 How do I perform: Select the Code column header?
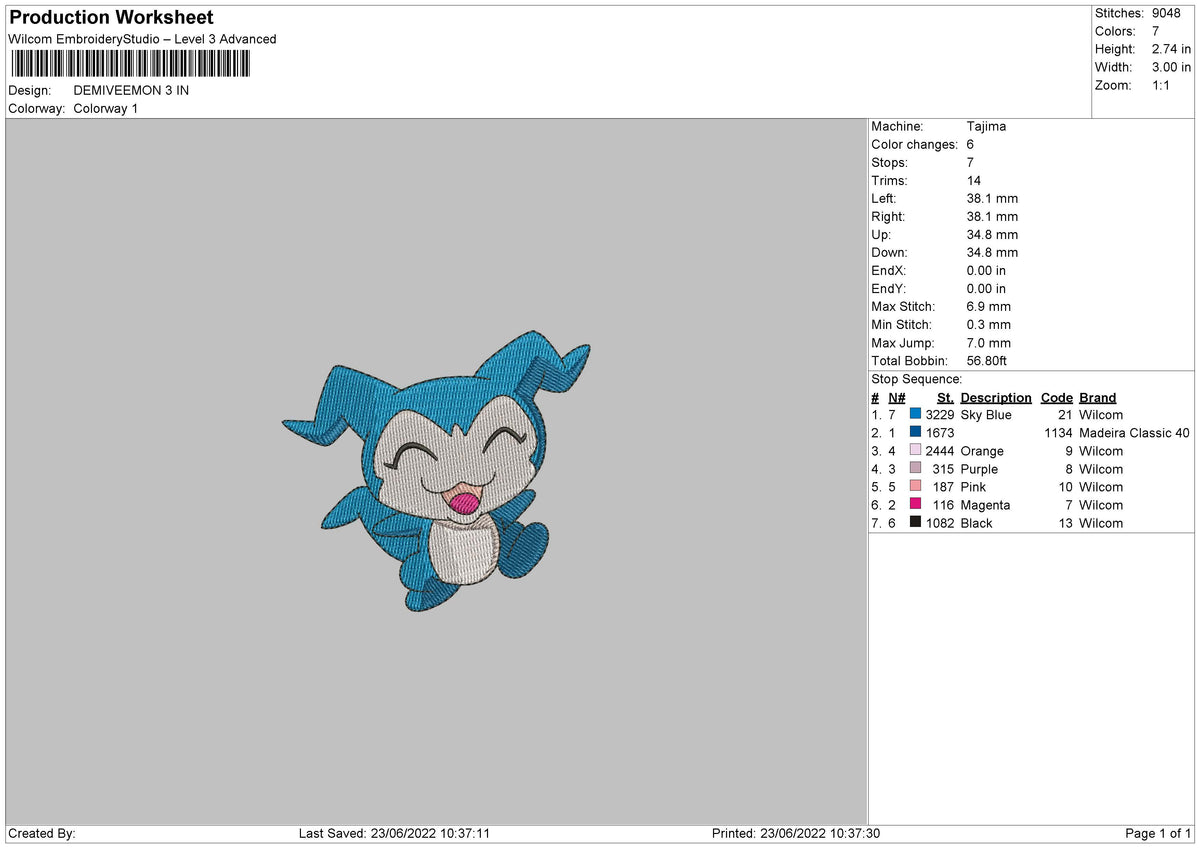(x=1056, y=398)
